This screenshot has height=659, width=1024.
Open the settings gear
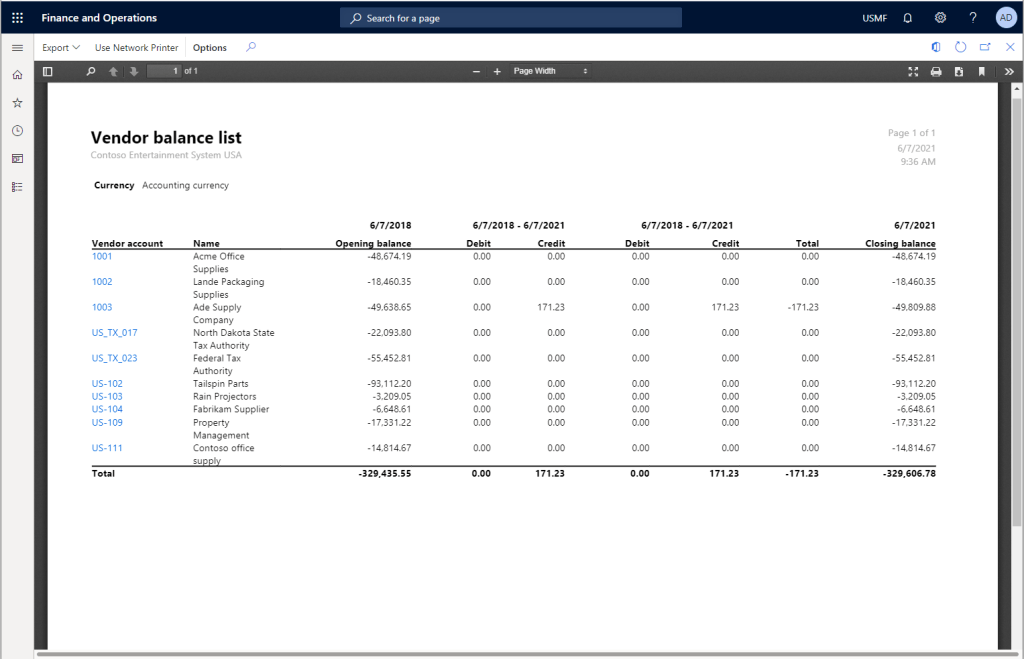click(940, 18)
